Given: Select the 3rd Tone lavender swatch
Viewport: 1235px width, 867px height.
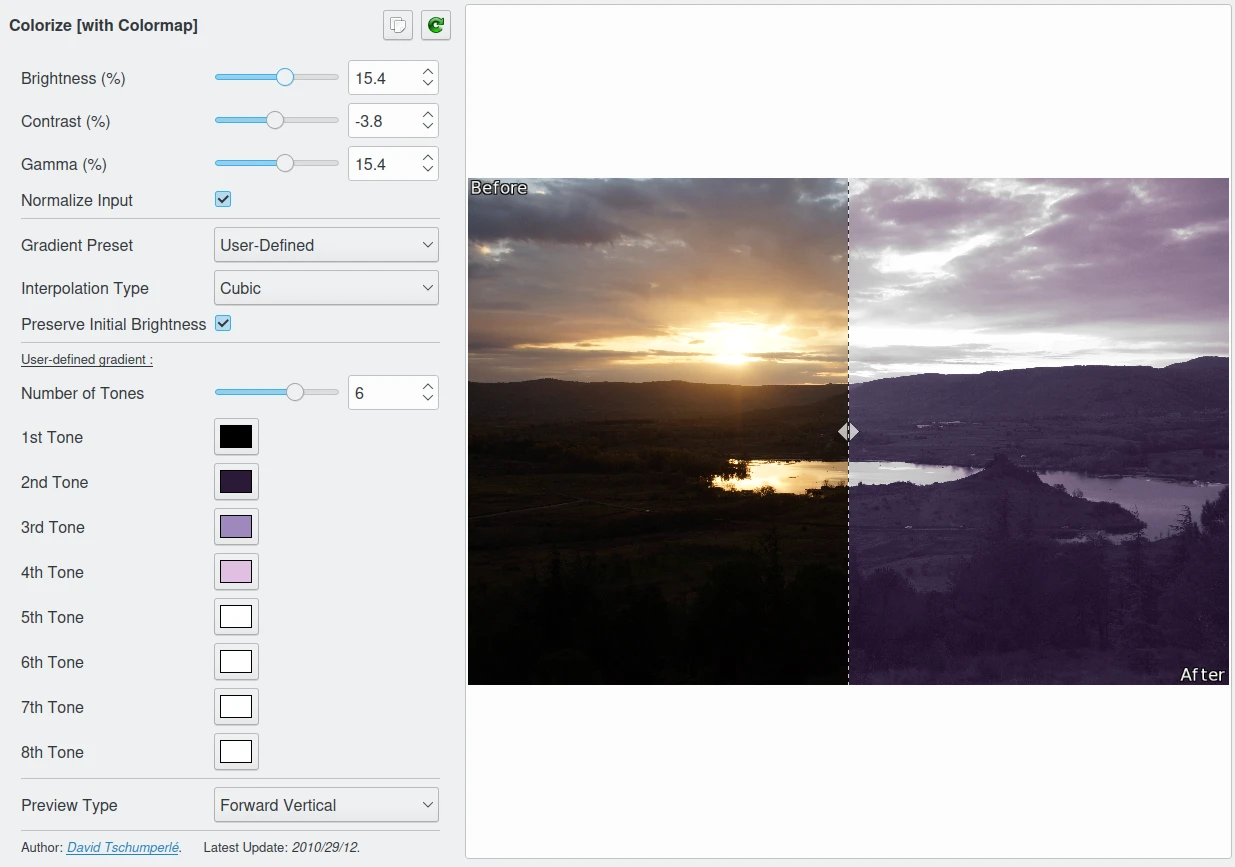Looking at the screenshot, I should (x=236, y=527).
